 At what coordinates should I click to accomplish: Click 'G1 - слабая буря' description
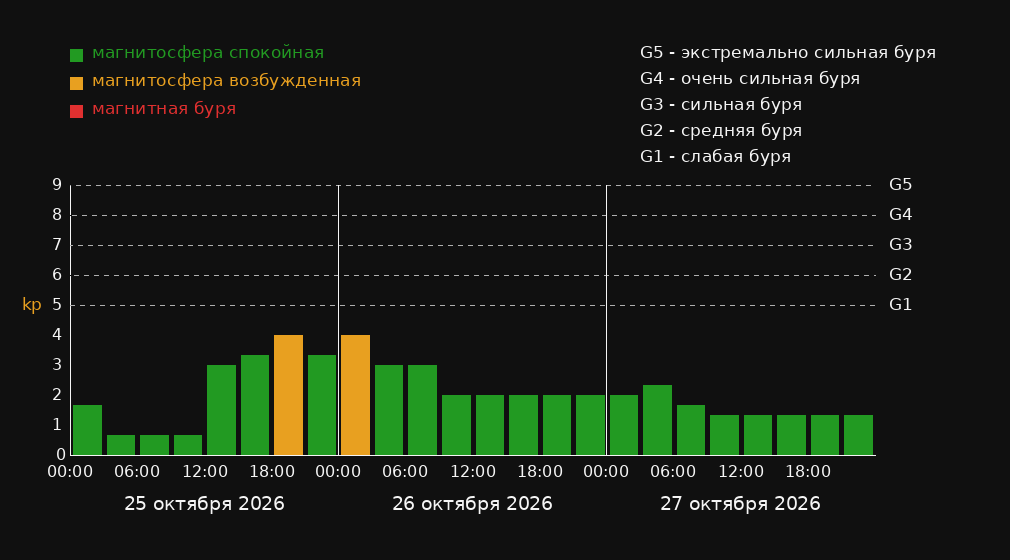tap(715, 157)
